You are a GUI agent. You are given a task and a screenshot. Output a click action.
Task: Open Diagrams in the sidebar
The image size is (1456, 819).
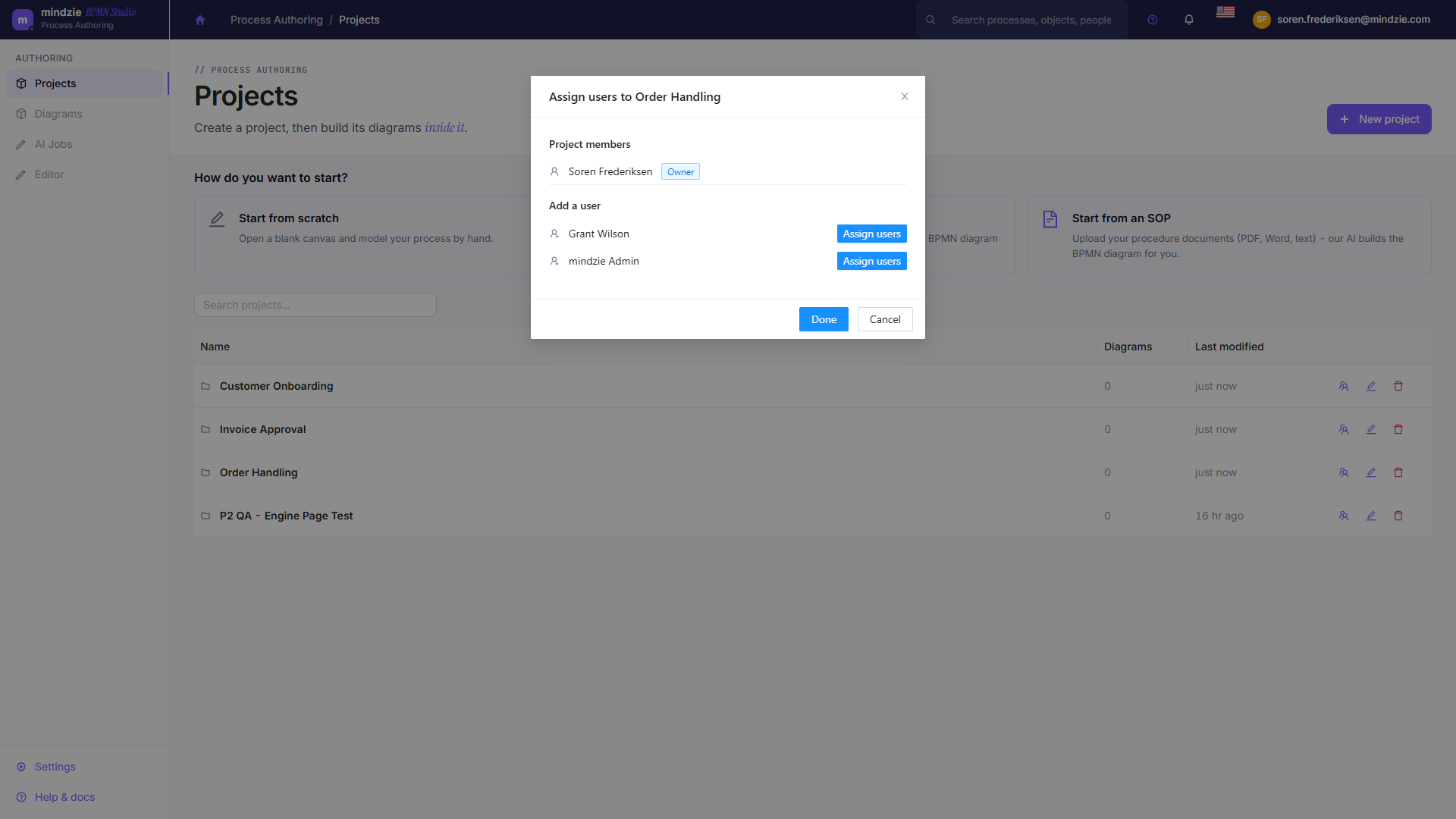pyautogui.click(x=86, y=114)
